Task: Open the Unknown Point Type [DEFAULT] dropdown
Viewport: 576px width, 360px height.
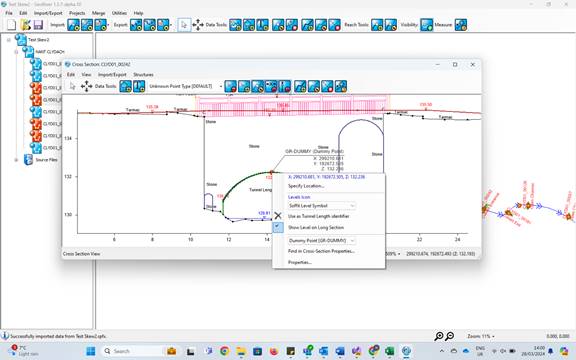Action: pos(185,86)
